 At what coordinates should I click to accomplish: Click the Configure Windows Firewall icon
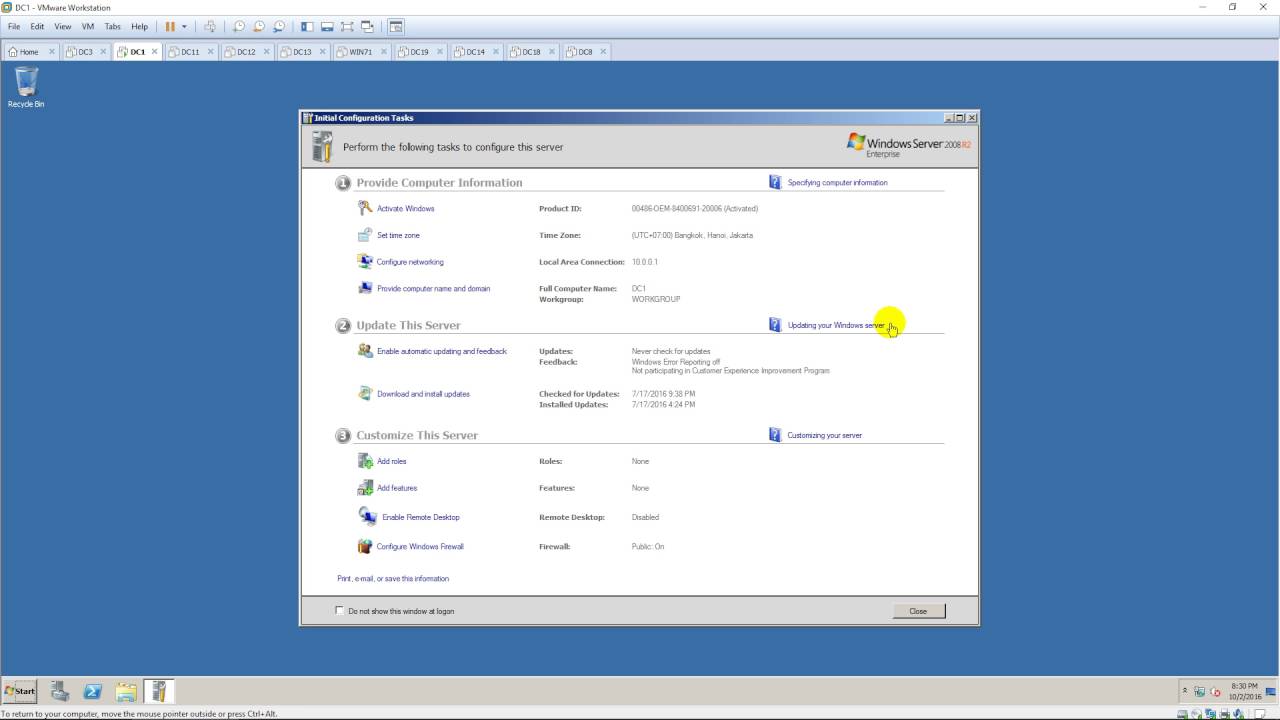365,546
